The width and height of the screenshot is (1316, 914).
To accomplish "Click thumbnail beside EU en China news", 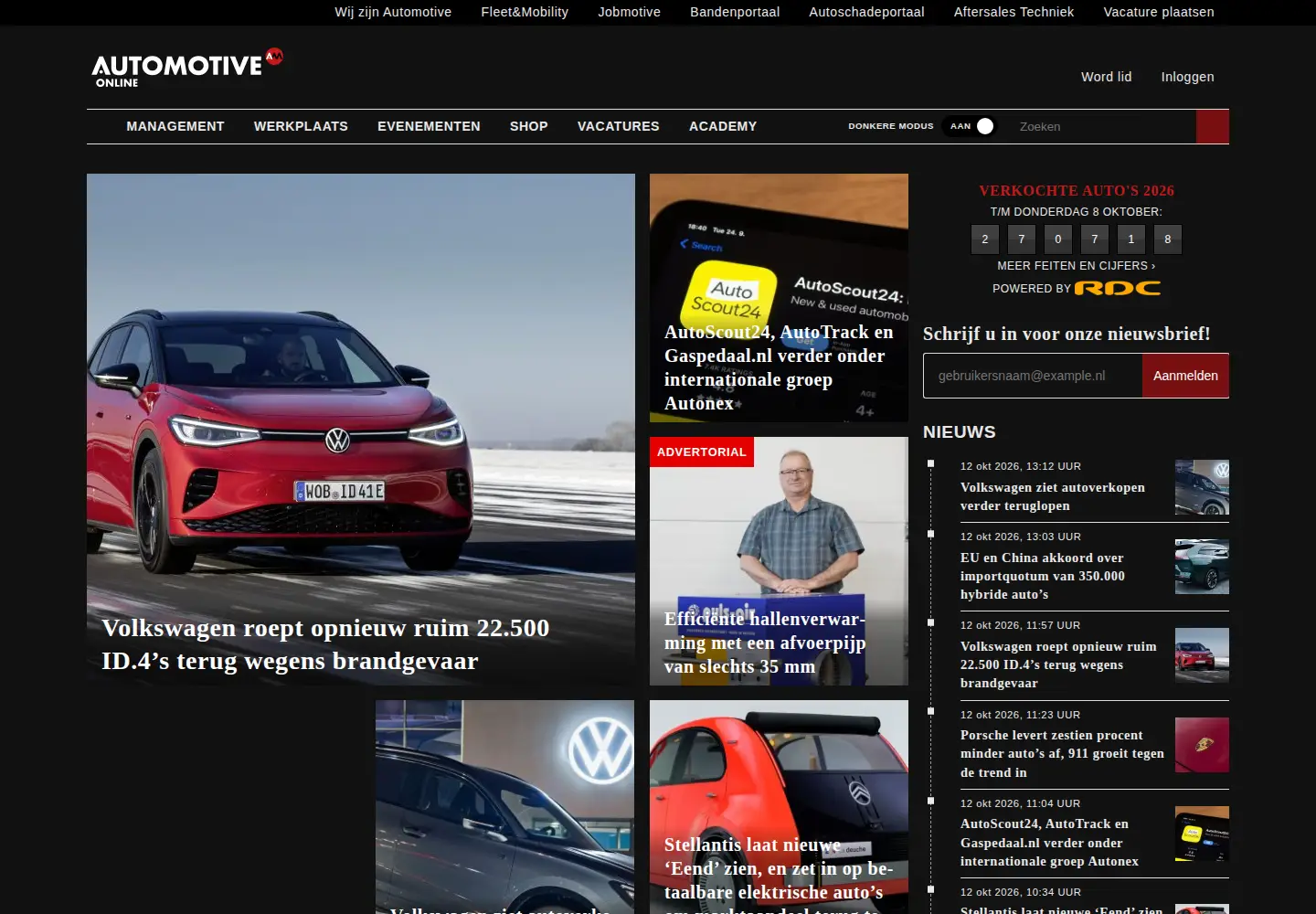I will tap(1202, 567).
